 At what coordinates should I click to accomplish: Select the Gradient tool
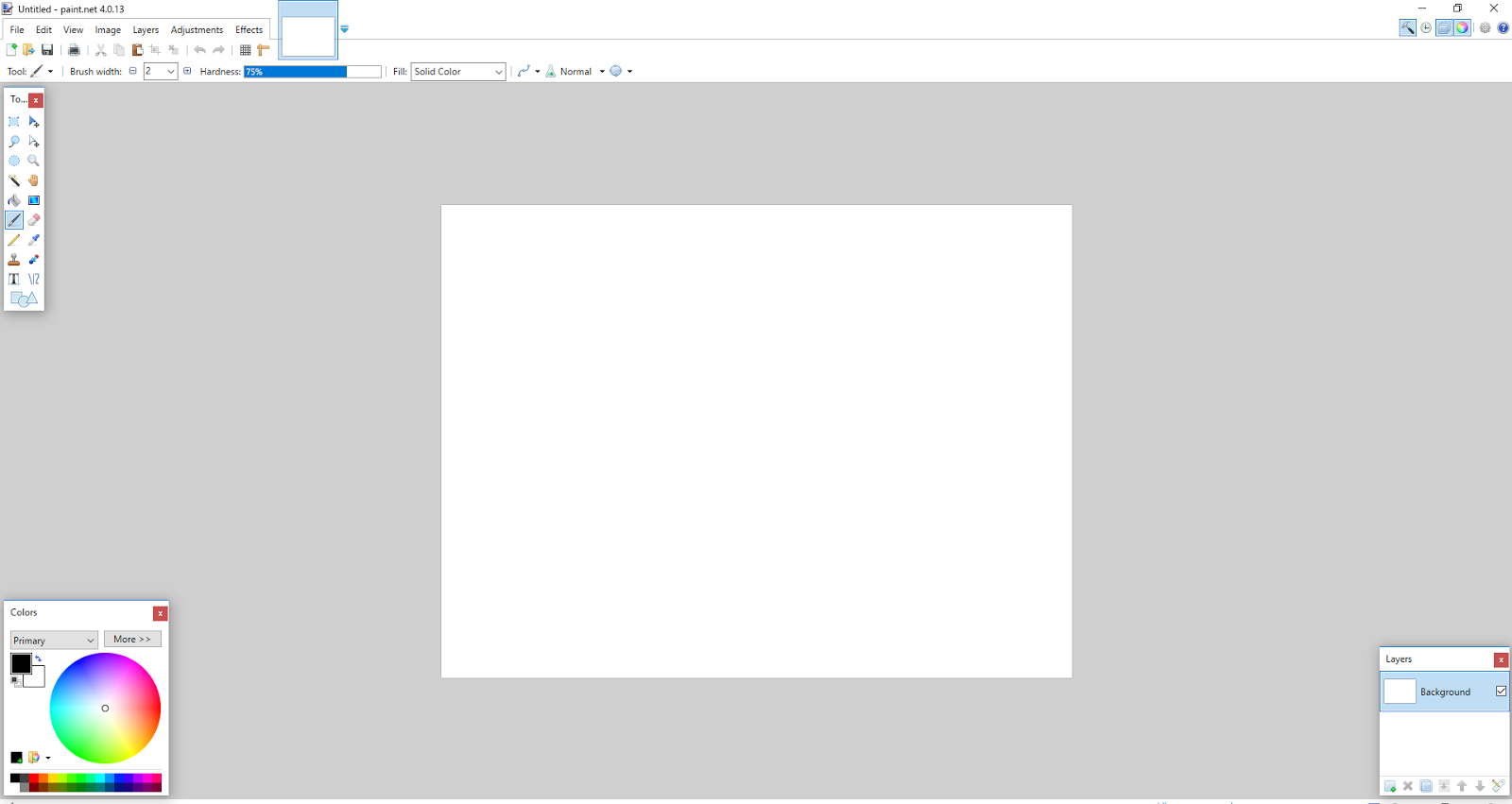click(x=34, y=200)
